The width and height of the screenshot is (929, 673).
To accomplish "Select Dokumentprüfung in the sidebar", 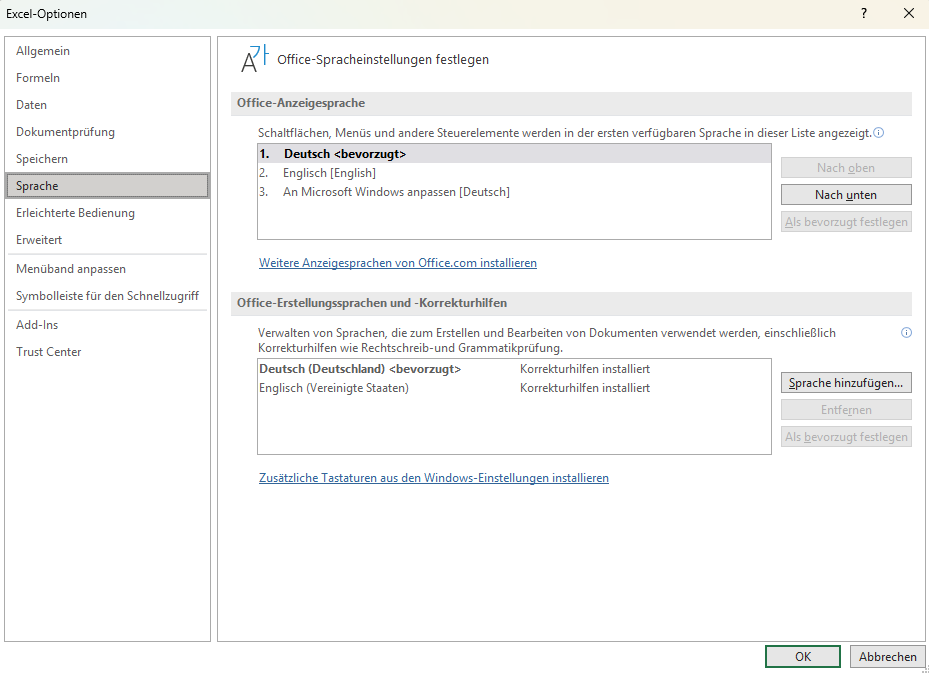I will pos(65,132).
